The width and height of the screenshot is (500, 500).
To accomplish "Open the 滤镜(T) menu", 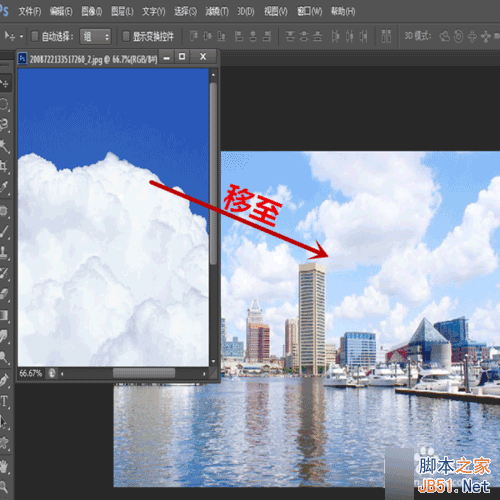I will click(217, 12).
